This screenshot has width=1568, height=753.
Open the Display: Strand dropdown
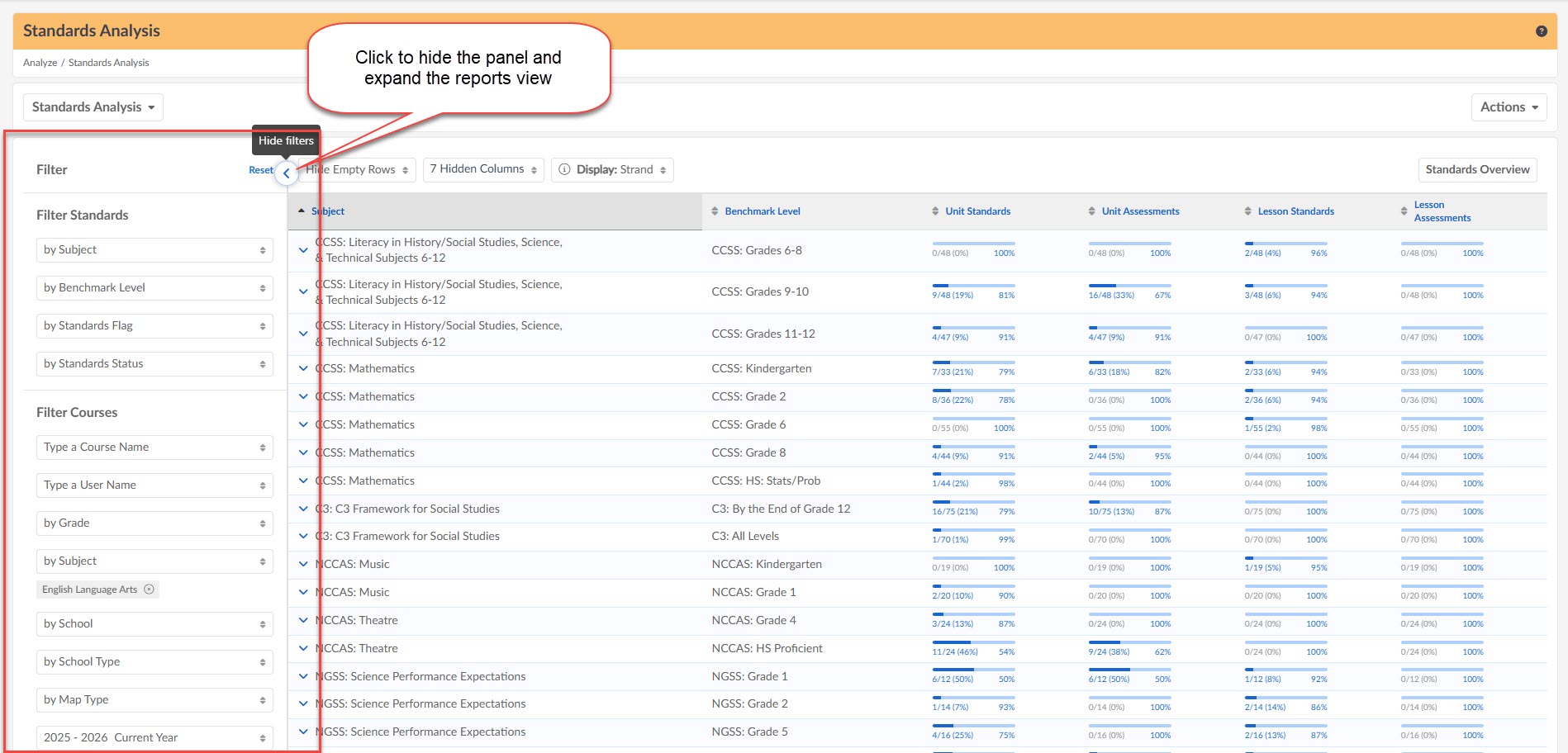tap(612, 170)
